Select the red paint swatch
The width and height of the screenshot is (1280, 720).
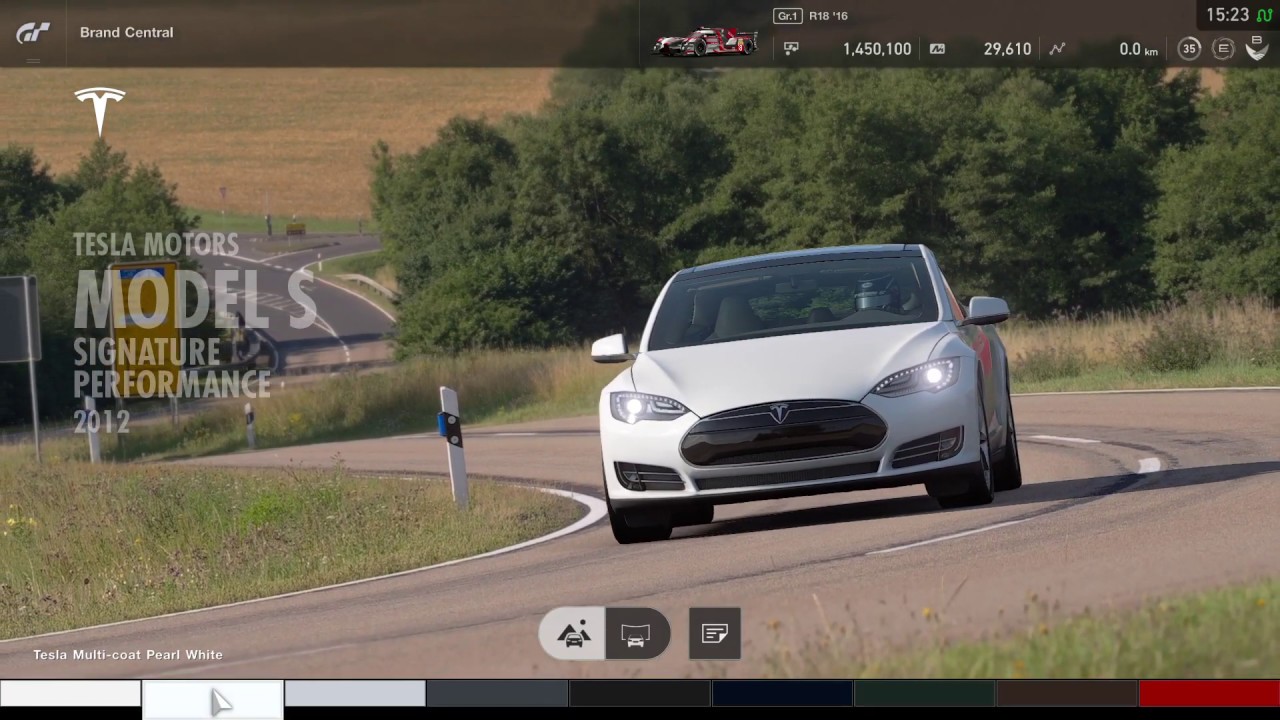[1209, 693]
